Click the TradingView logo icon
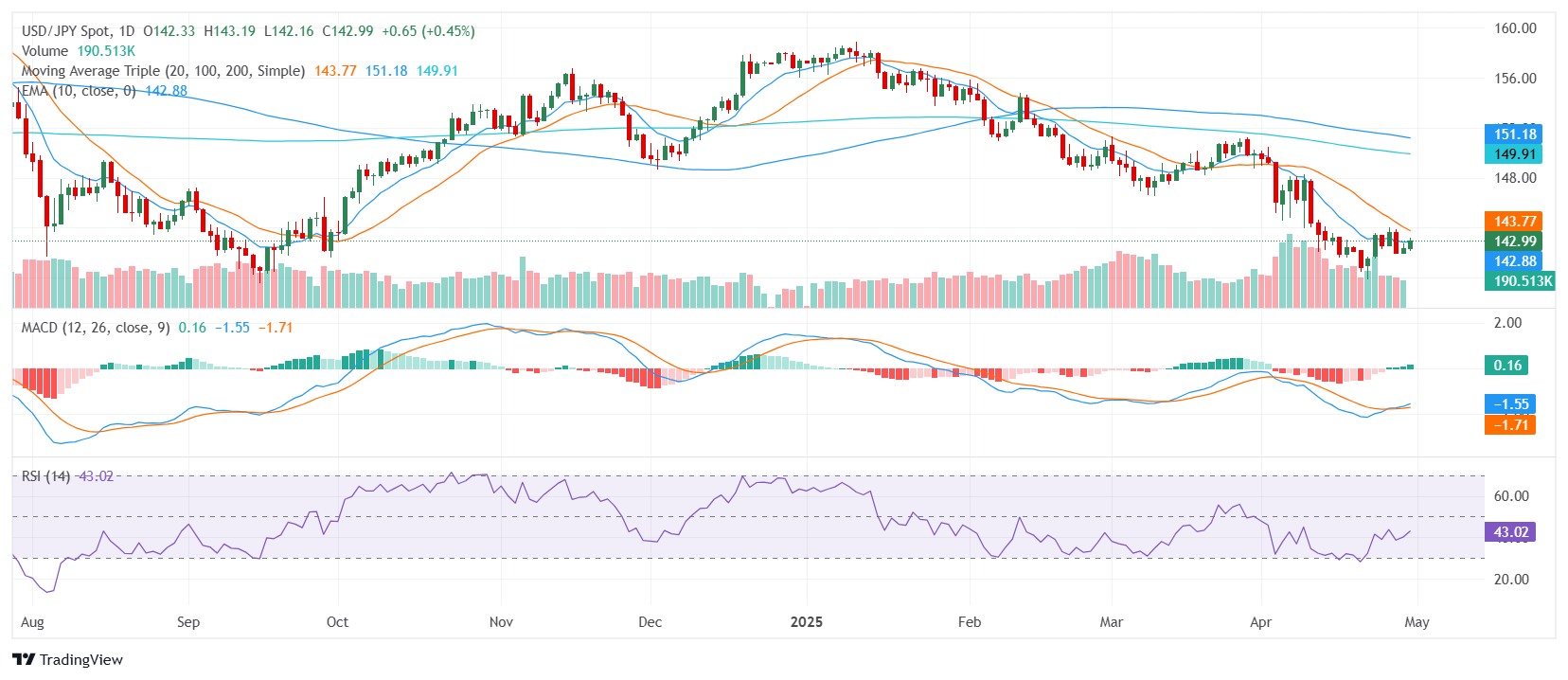This screenshot has height=680, width=1568. 24,659
